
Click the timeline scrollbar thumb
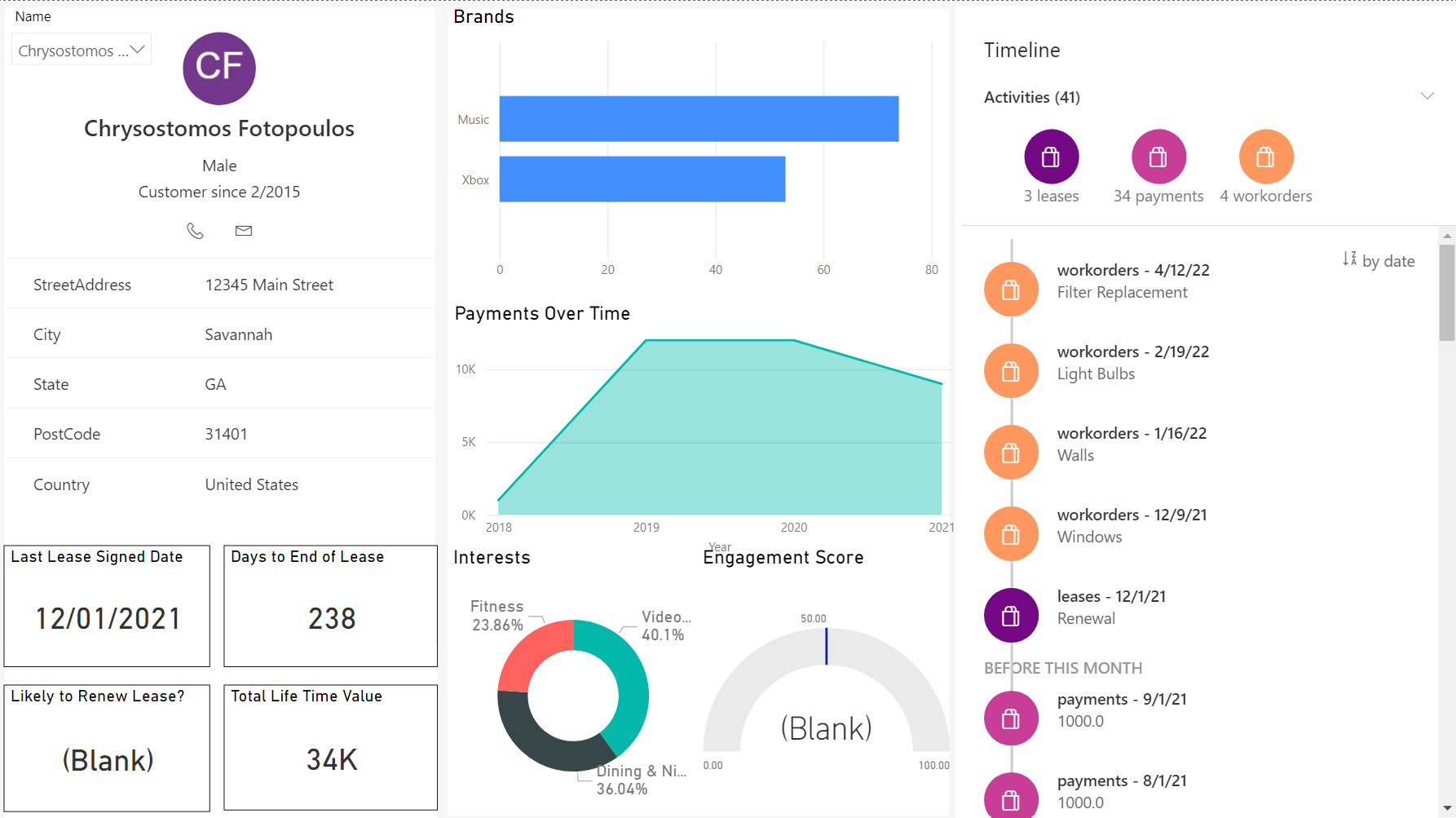1447,293
